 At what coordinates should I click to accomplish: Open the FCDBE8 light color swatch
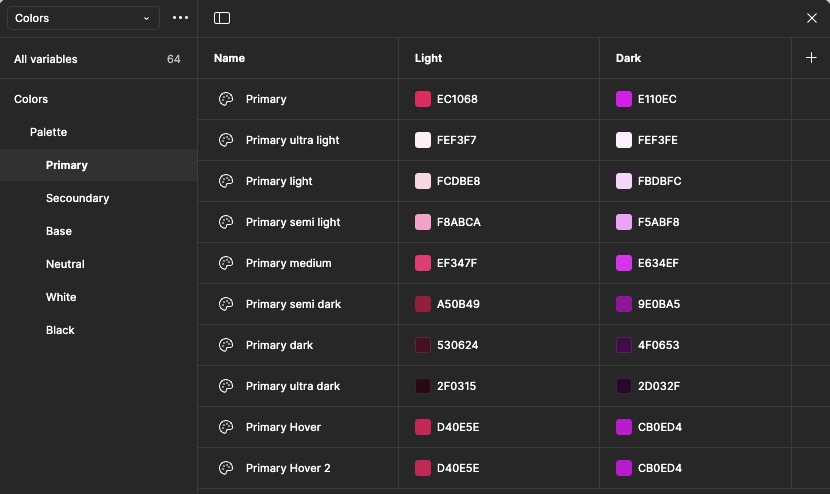click(x=423, y=181)
